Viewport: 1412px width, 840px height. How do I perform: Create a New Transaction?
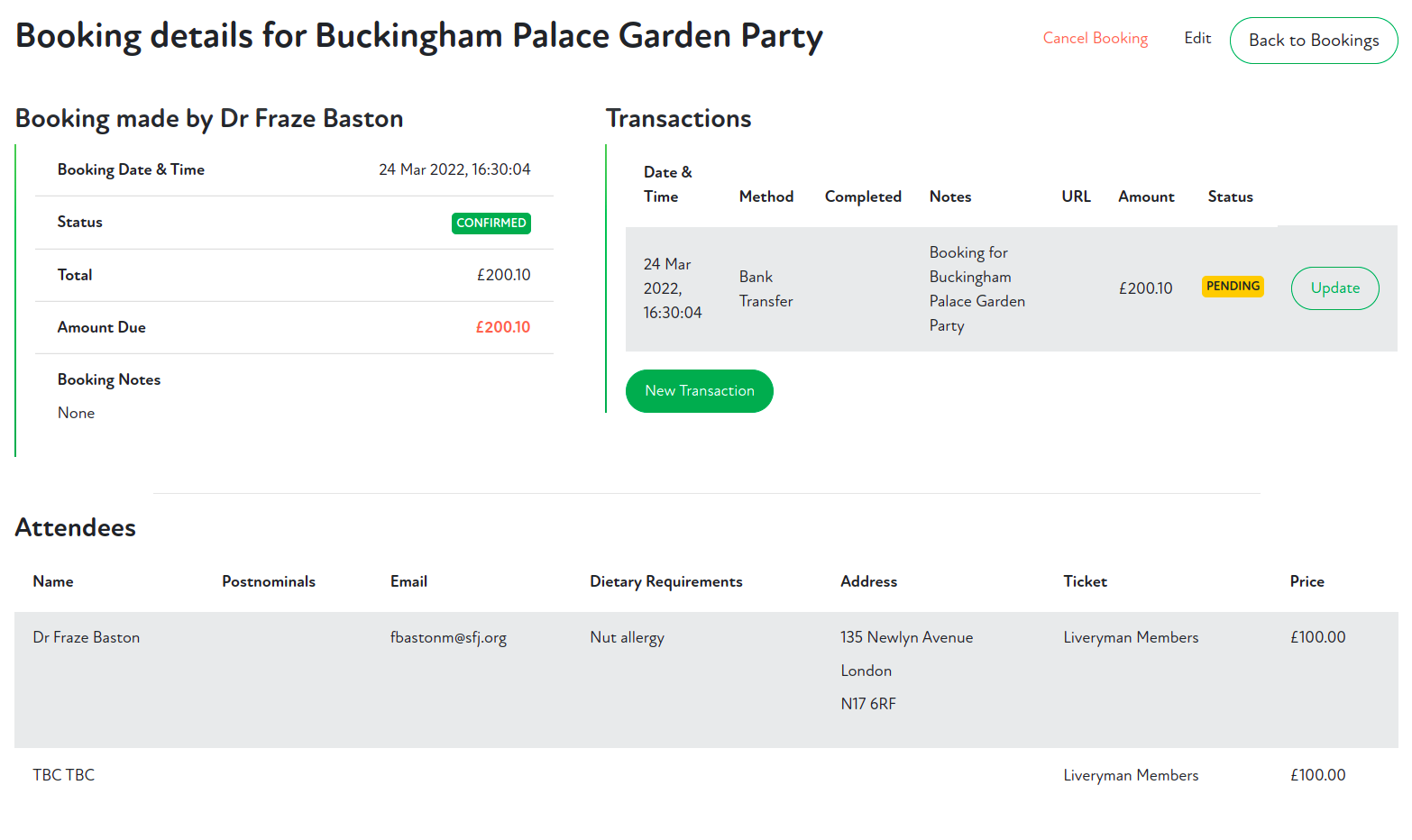pyautogui.click(x=699, y=391)
